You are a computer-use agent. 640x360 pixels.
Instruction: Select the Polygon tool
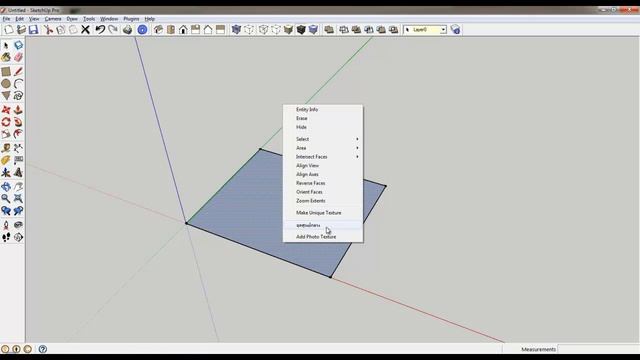pos(6,96)
